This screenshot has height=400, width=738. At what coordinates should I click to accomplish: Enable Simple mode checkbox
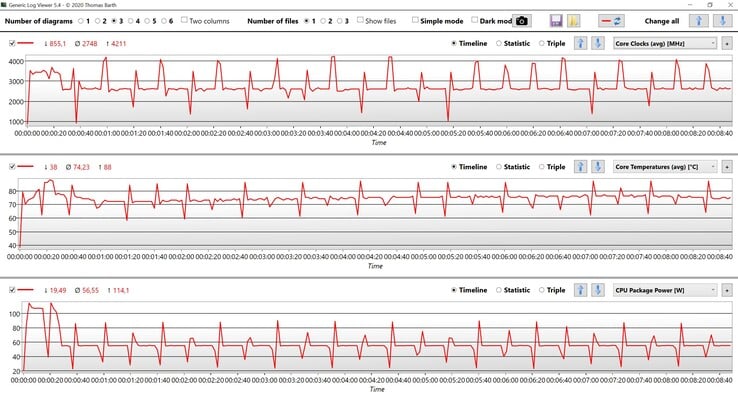[x=415, y=20]
